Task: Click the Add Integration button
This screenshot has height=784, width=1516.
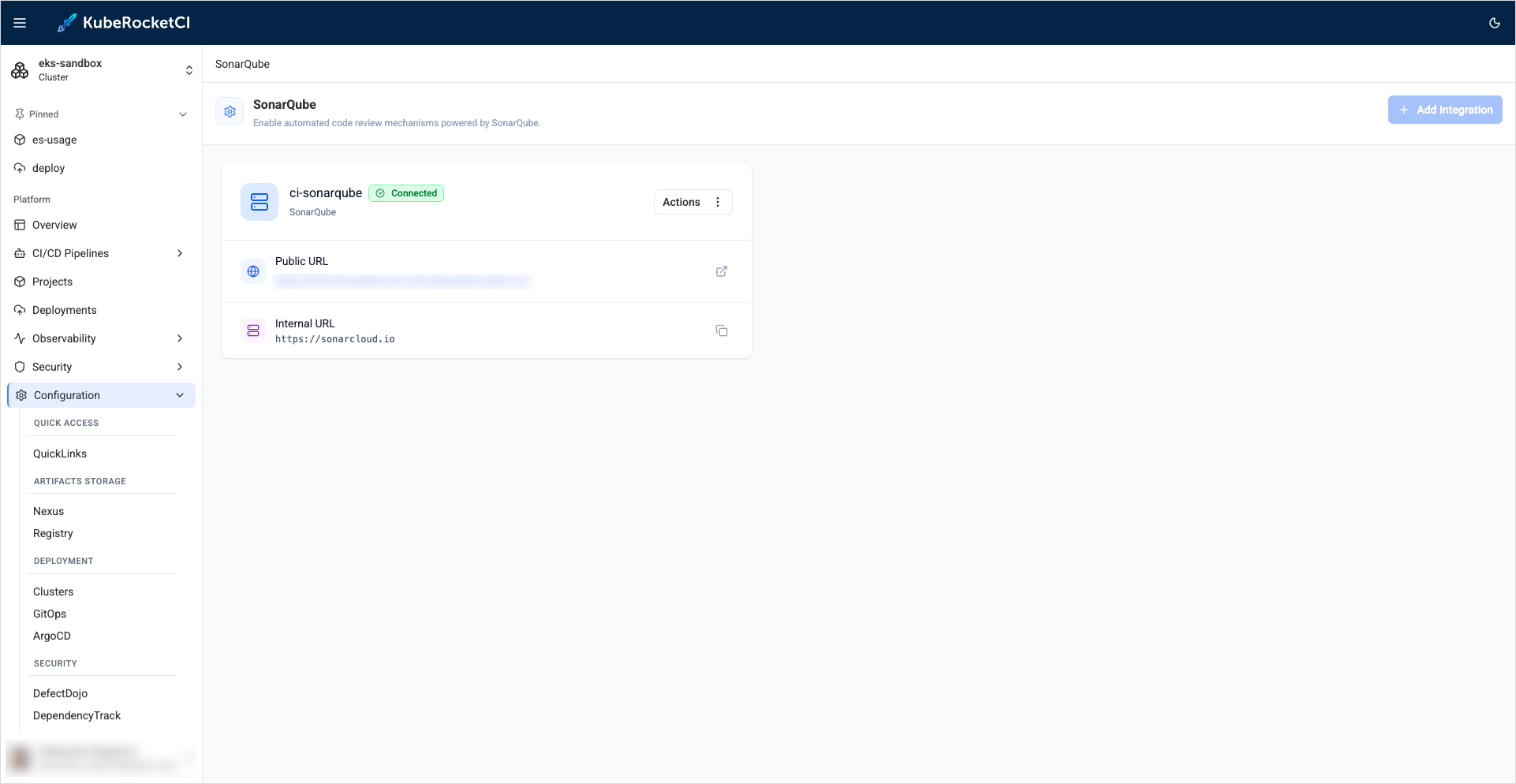Action: tap(1445, 110)
